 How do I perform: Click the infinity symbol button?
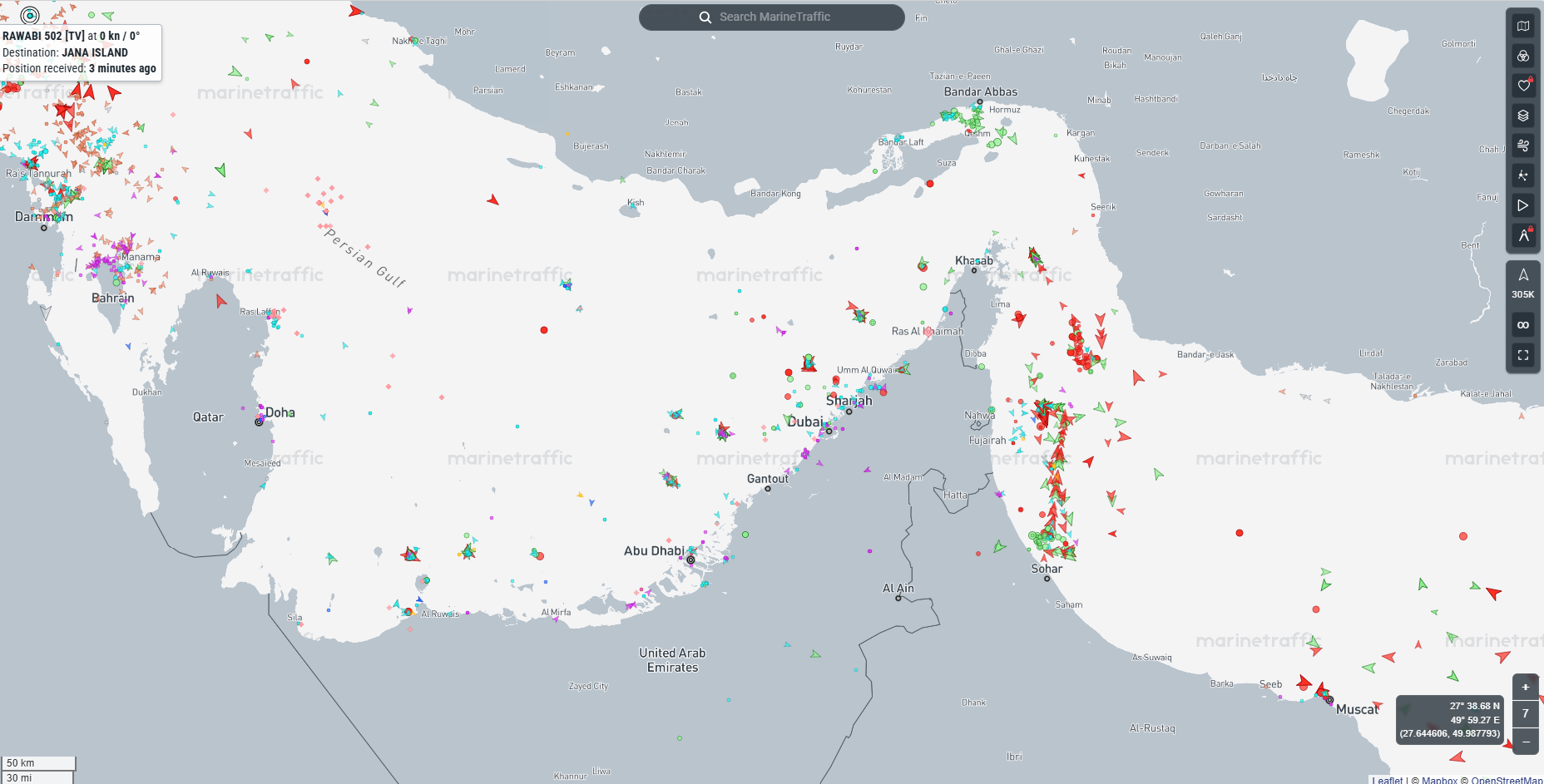click(x=1523, y=325)
